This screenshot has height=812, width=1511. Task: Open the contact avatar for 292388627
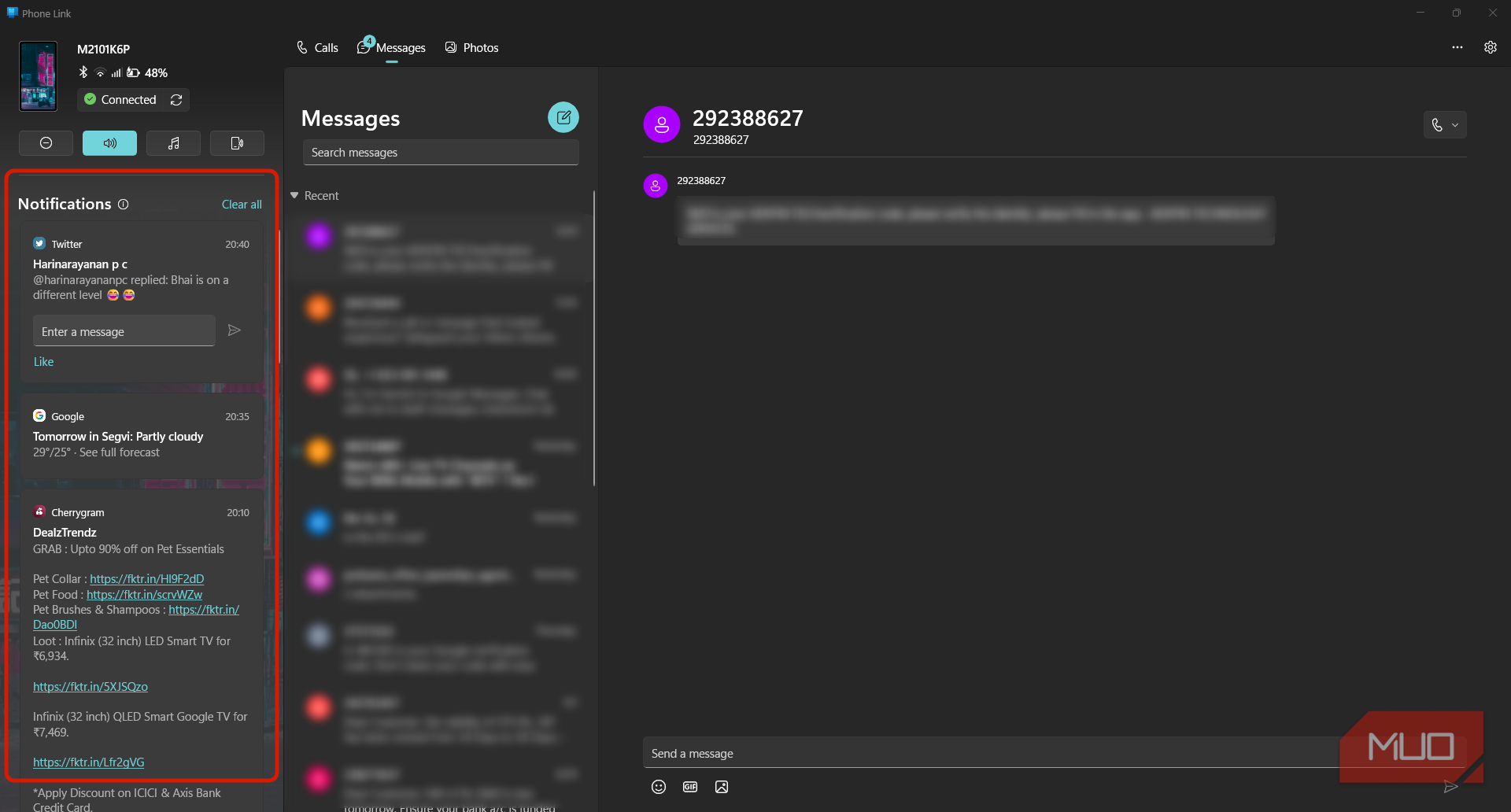click(662, 124)
